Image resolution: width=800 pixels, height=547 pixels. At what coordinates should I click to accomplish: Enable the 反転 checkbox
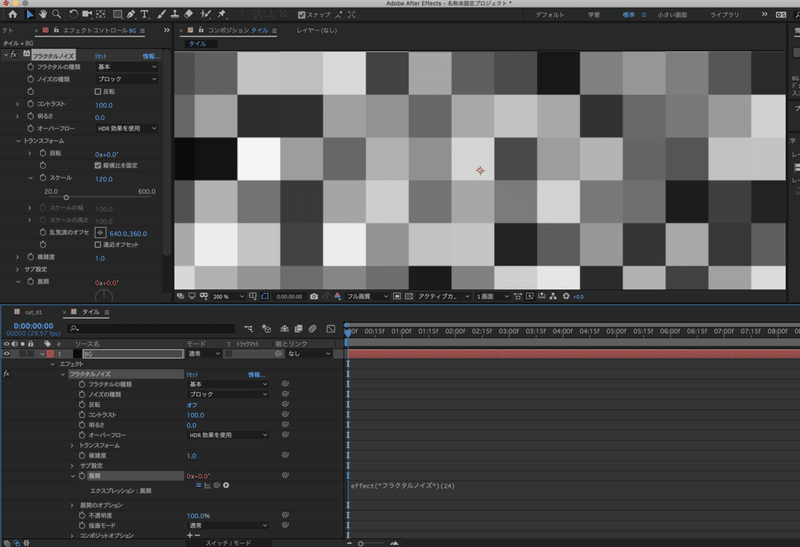click(x=97, y=91)
